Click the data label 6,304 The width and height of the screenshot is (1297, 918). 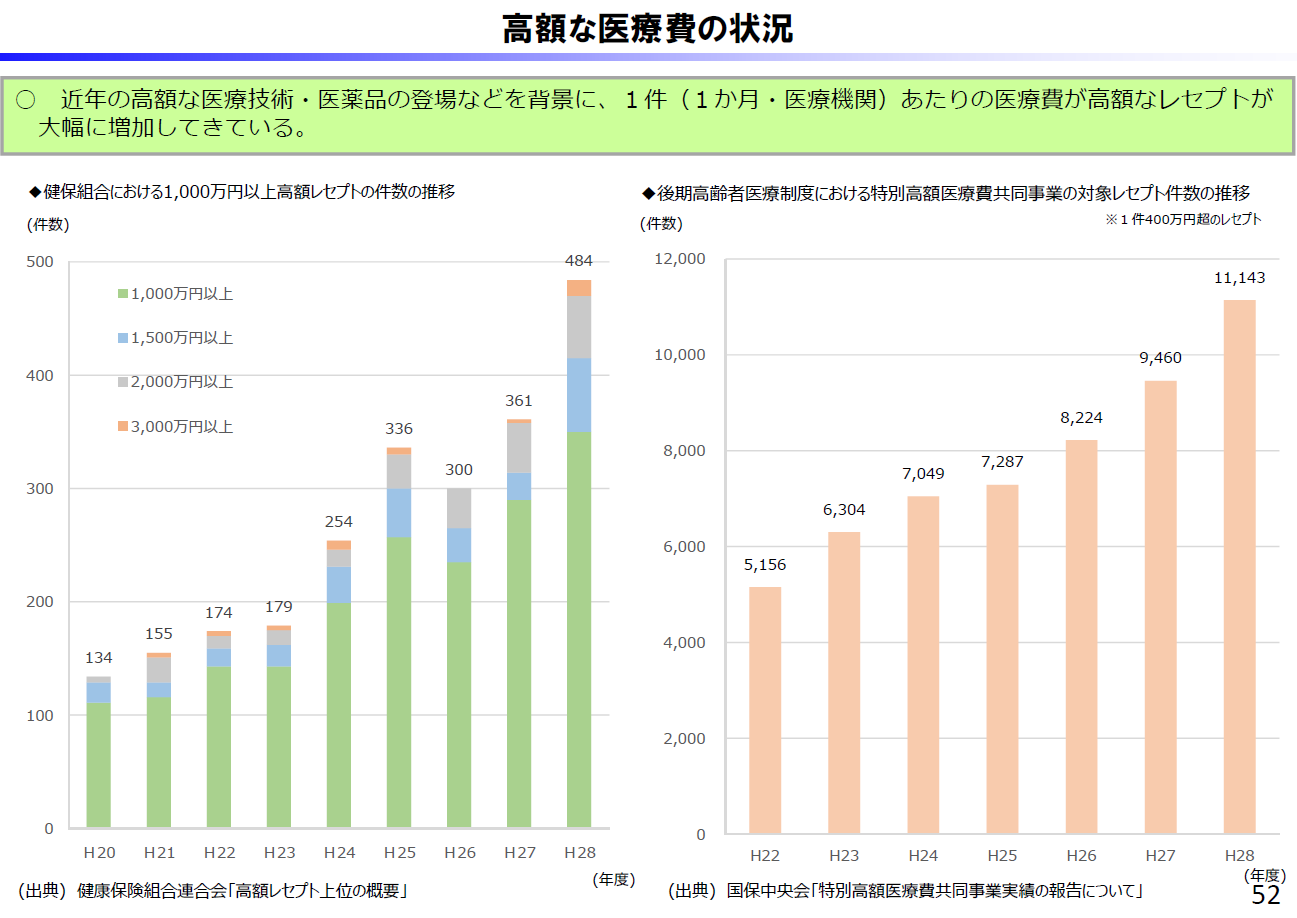(x=844, y=510)
